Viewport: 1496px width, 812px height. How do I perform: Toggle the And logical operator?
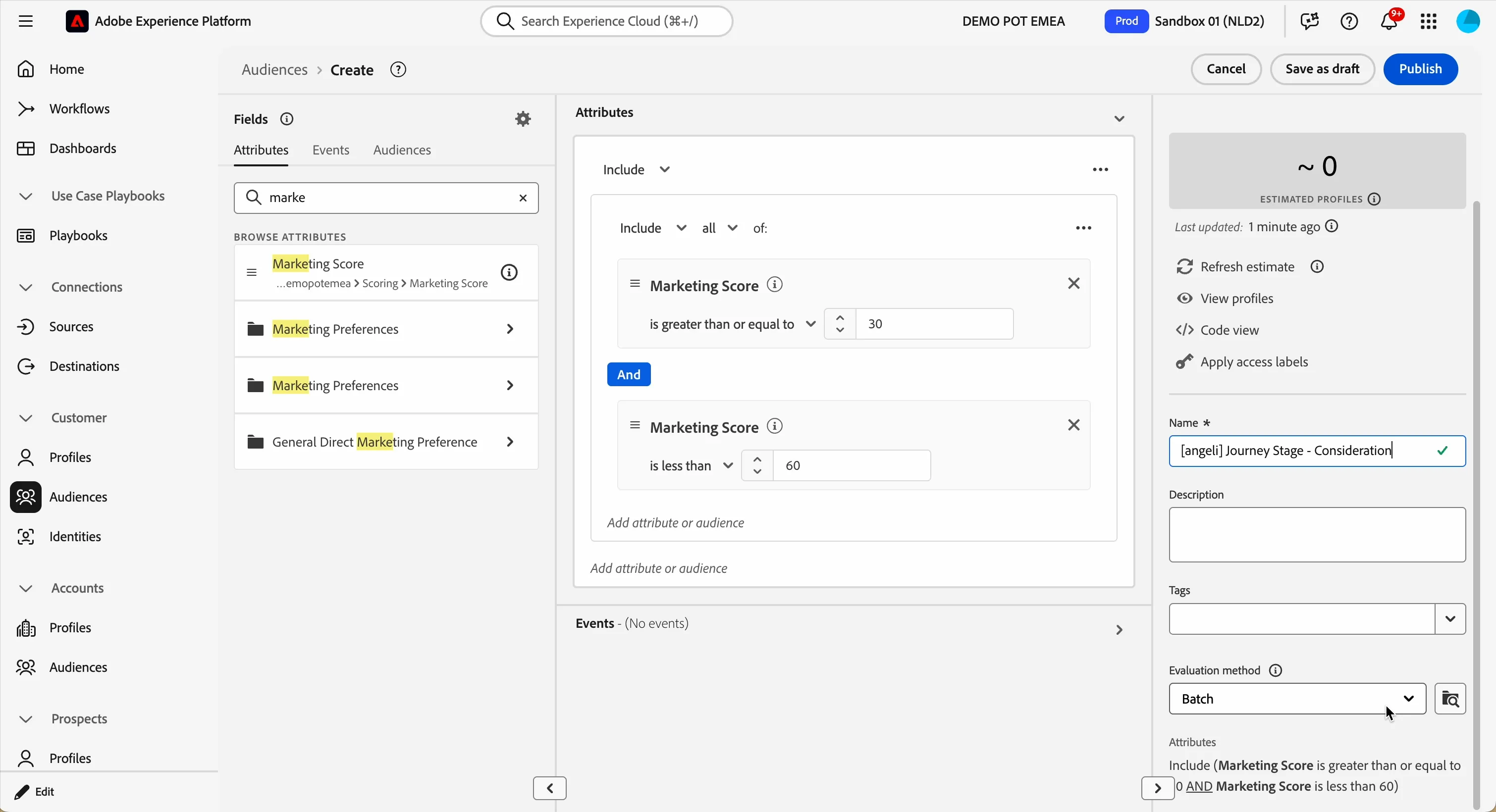tap(629, 375)
